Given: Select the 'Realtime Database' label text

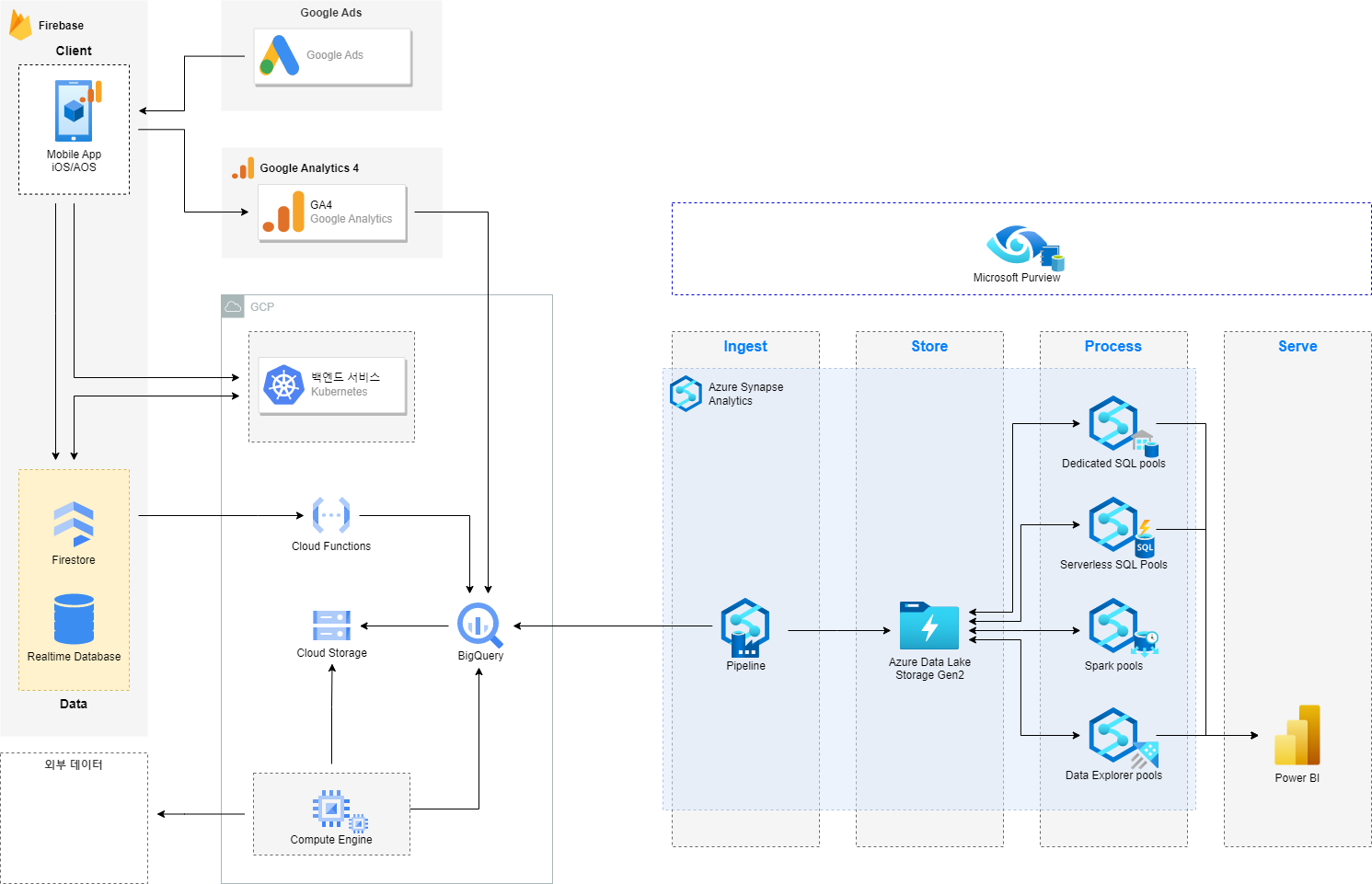Looking at the screenshot, I should pos(74,657).
